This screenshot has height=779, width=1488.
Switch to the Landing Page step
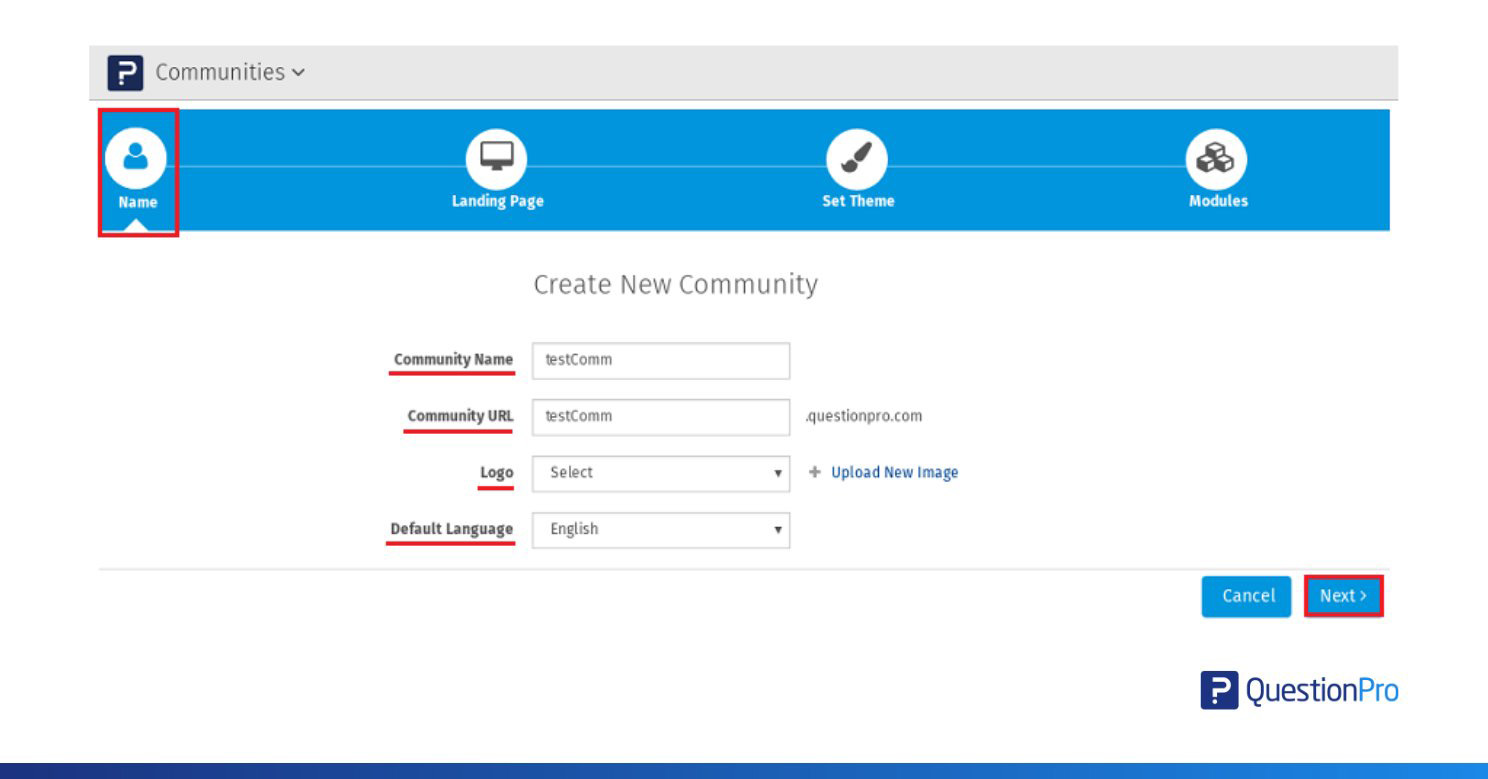[496, 200]
